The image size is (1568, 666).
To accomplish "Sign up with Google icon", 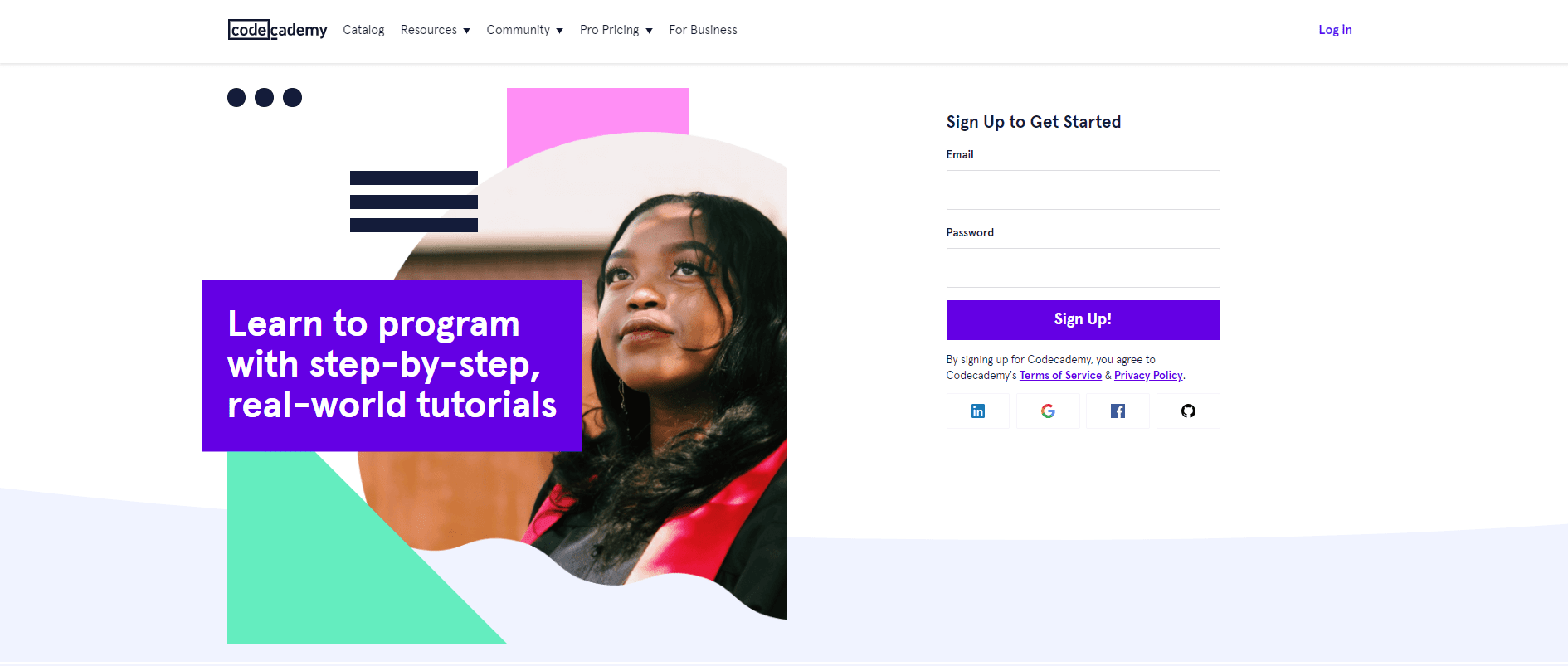I will coord(1048,411).
